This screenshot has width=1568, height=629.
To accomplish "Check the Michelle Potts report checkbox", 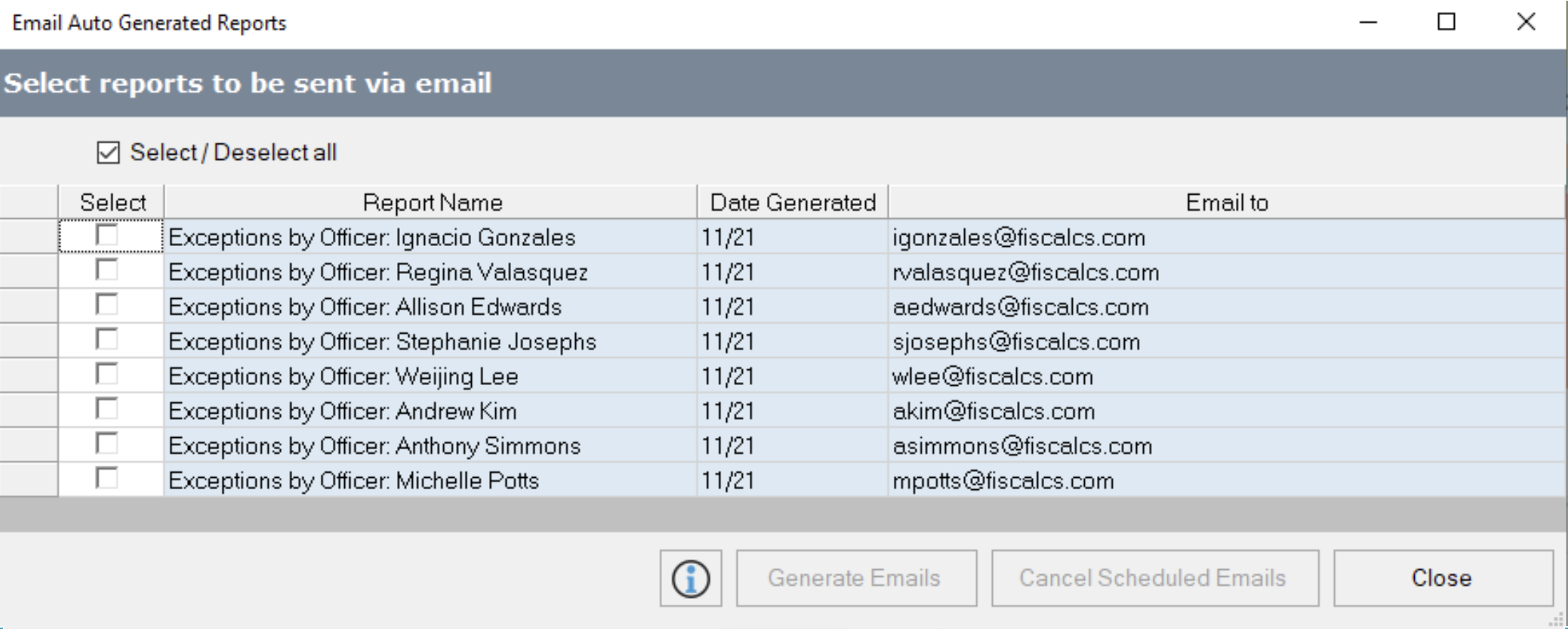I will 107,478.
